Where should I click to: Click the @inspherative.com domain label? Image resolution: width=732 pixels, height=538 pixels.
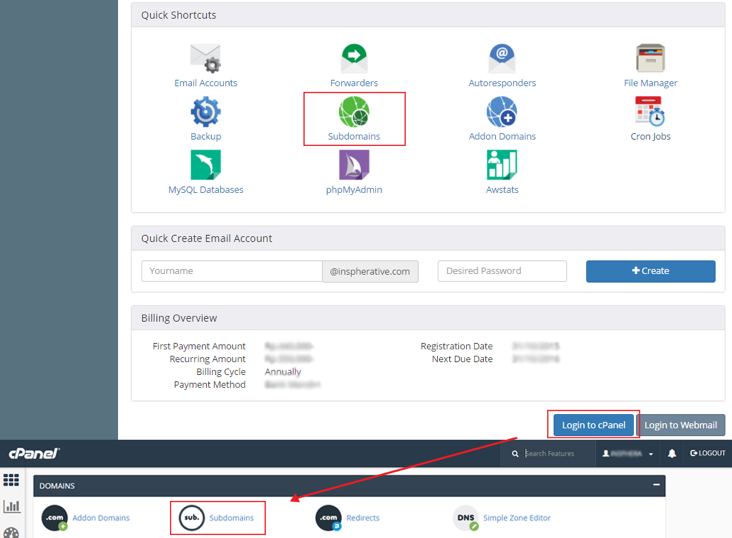(370, 271)
